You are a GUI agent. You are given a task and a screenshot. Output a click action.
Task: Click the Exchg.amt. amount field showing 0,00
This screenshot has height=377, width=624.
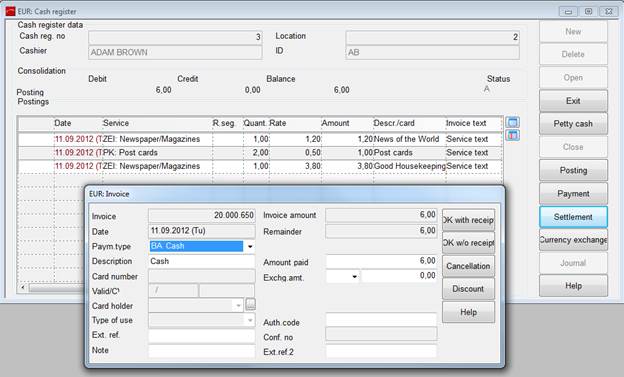399,276
